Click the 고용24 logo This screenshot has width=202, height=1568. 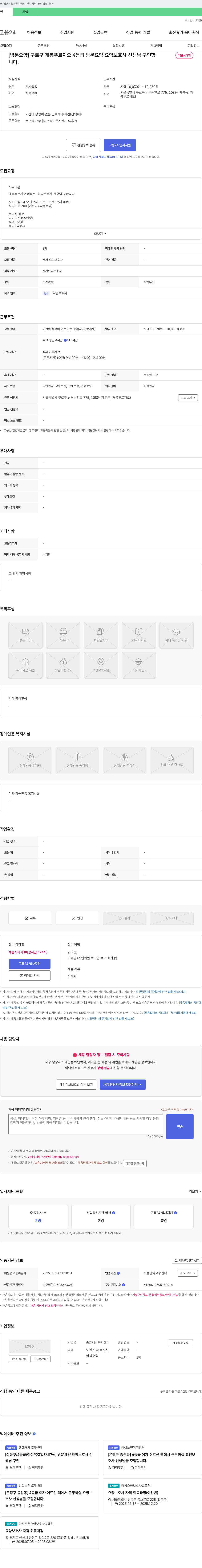8,32
